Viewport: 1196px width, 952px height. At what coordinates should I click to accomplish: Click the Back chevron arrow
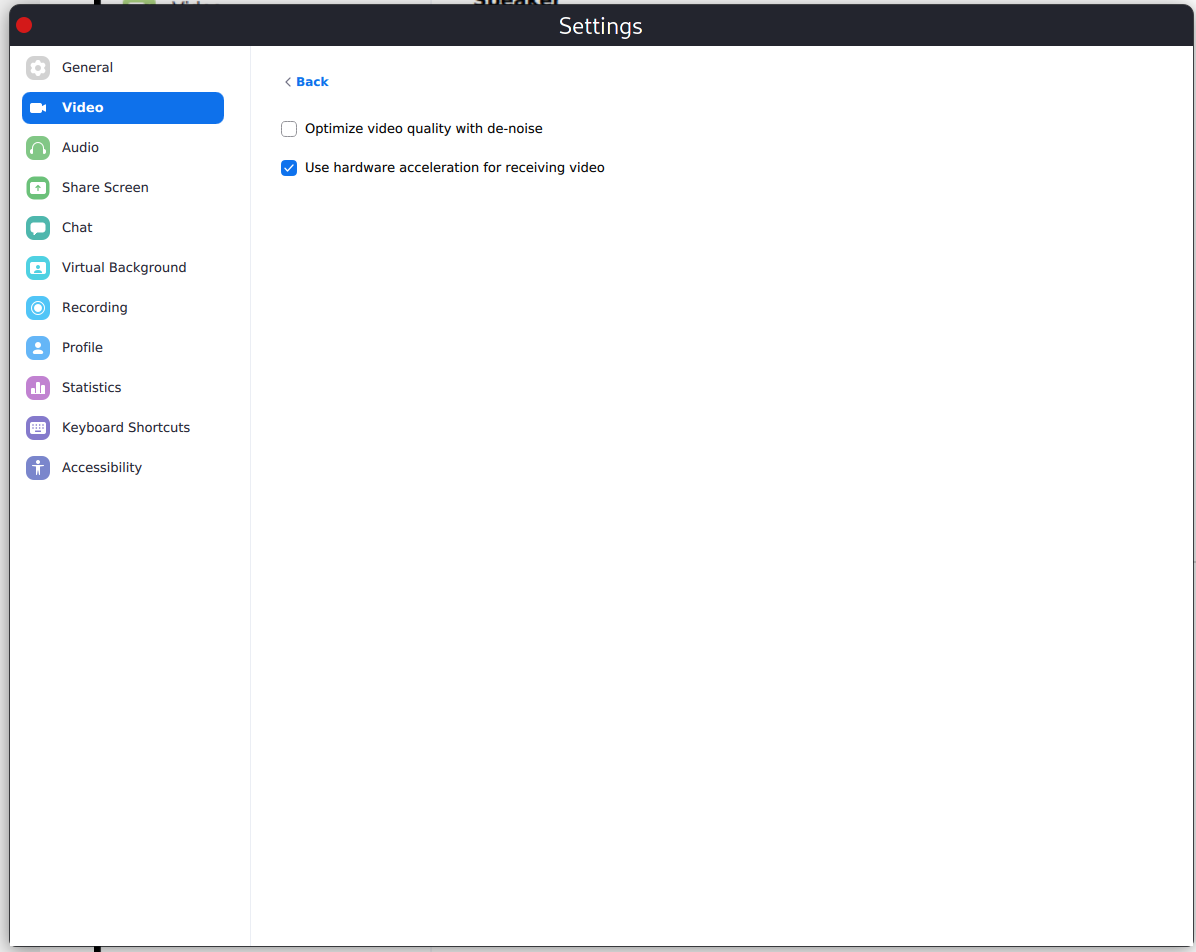coord(288,82)
